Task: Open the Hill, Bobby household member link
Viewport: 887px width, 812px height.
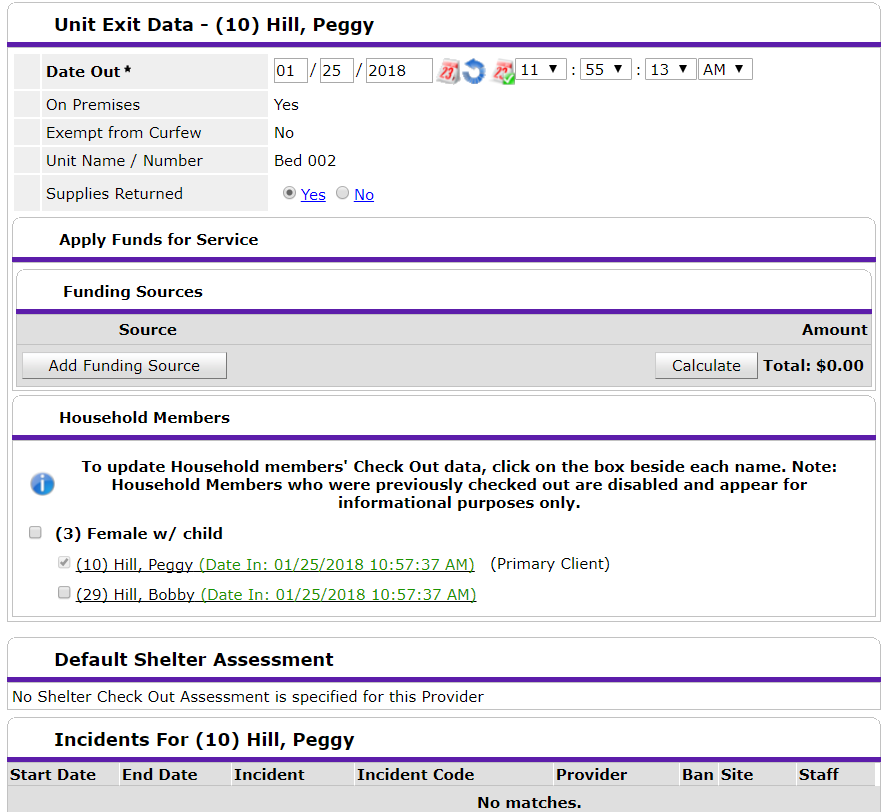Action: 136,595
